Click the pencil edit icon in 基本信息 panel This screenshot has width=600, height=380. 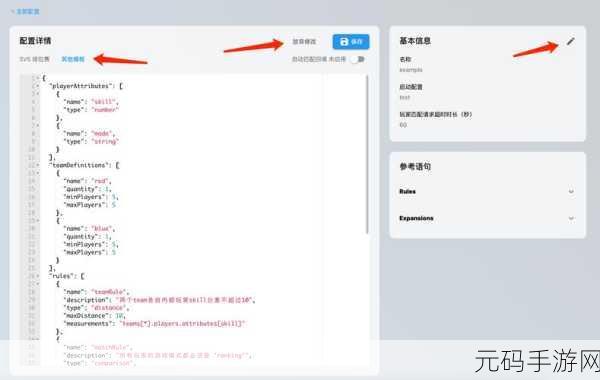point(571,41)
